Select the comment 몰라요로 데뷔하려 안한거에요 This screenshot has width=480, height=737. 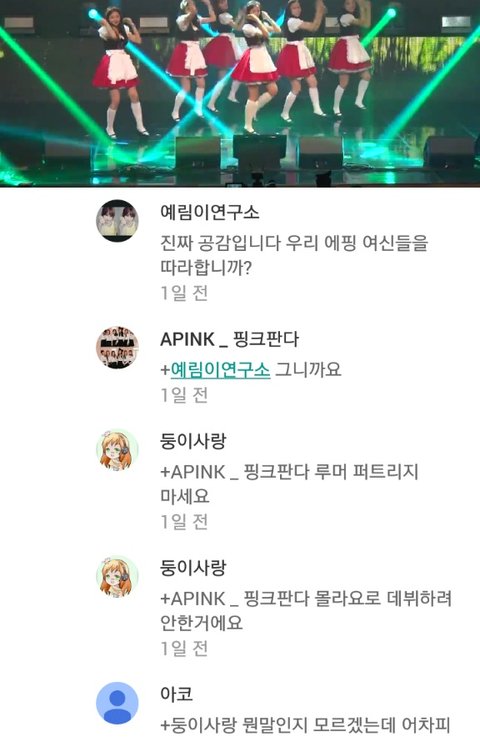[306, 611]
